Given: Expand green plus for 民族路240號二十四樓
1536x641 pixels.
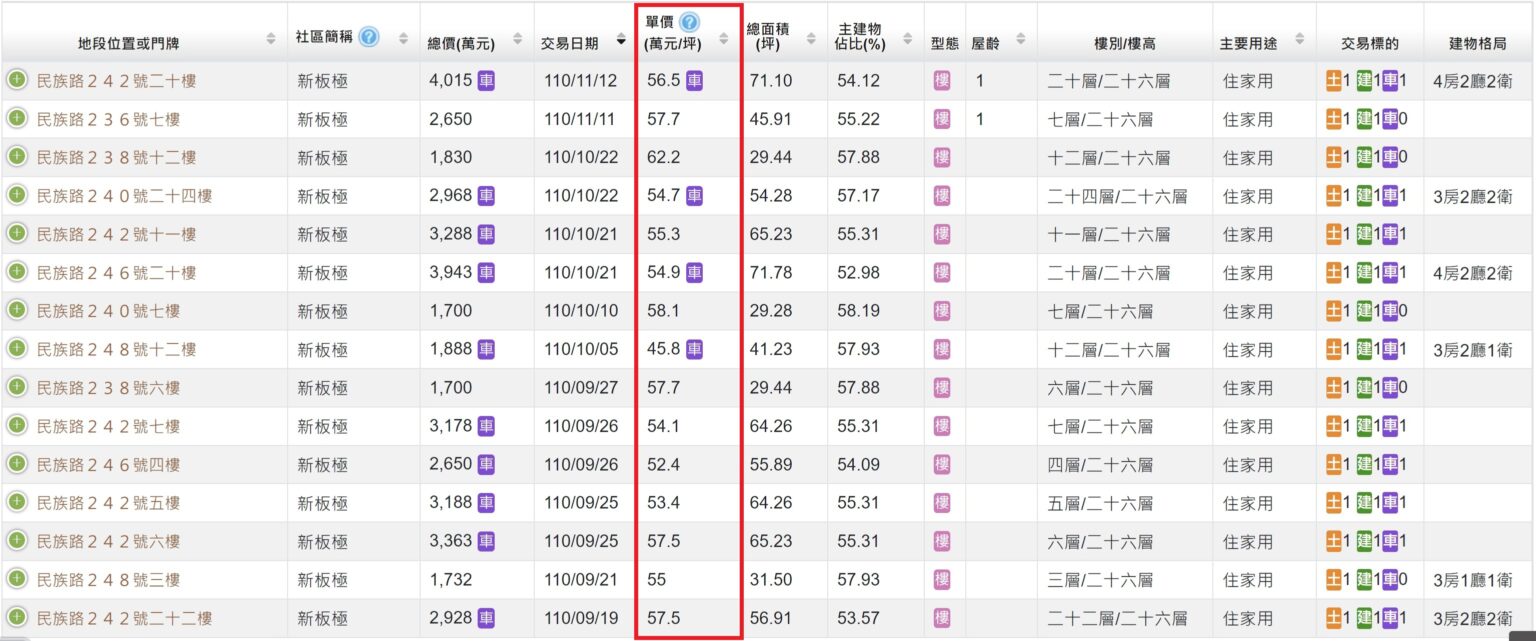Looking at the screenshot, I should coord(17,195).
